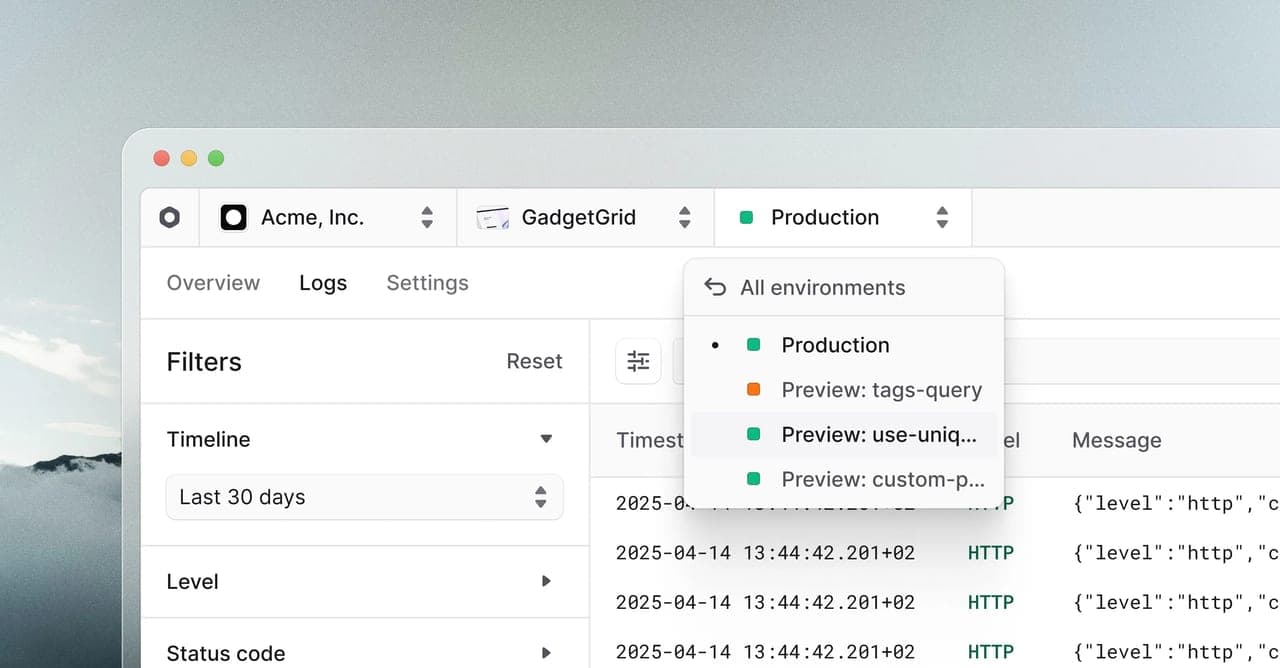Image resolution: width=1280 pixels, height=668 pixels.
Task: Click the hexagon logo icon in header
Action: pyautogui.click(x=170, y=217)
